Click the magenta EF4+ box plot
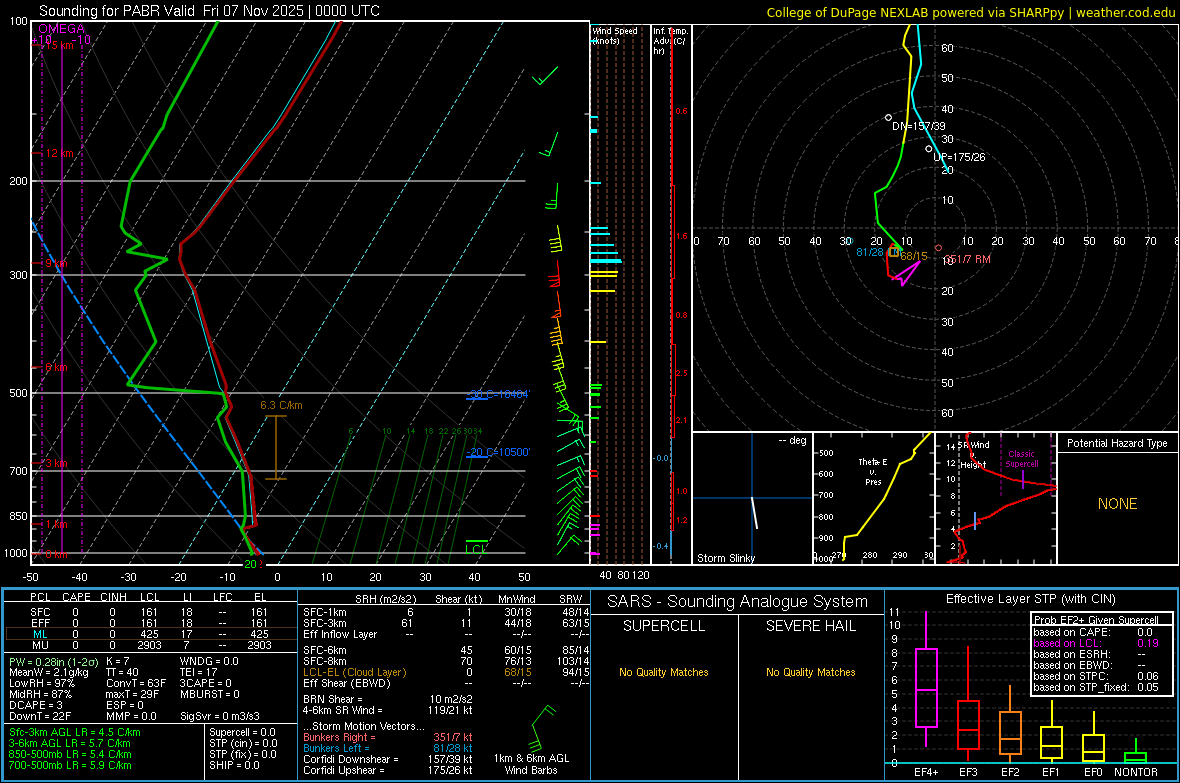 pos(926,690)
